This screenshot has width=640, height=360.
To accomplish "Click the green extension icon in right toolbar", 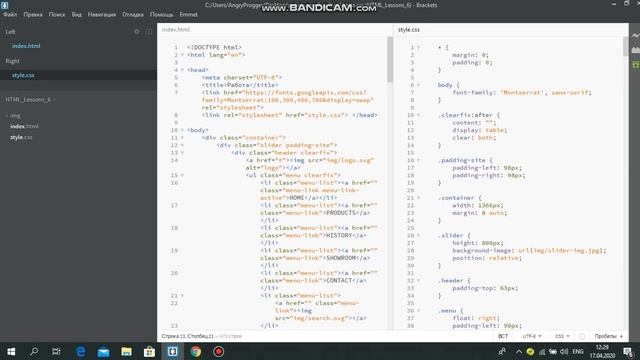I will [x=636, y=64].
